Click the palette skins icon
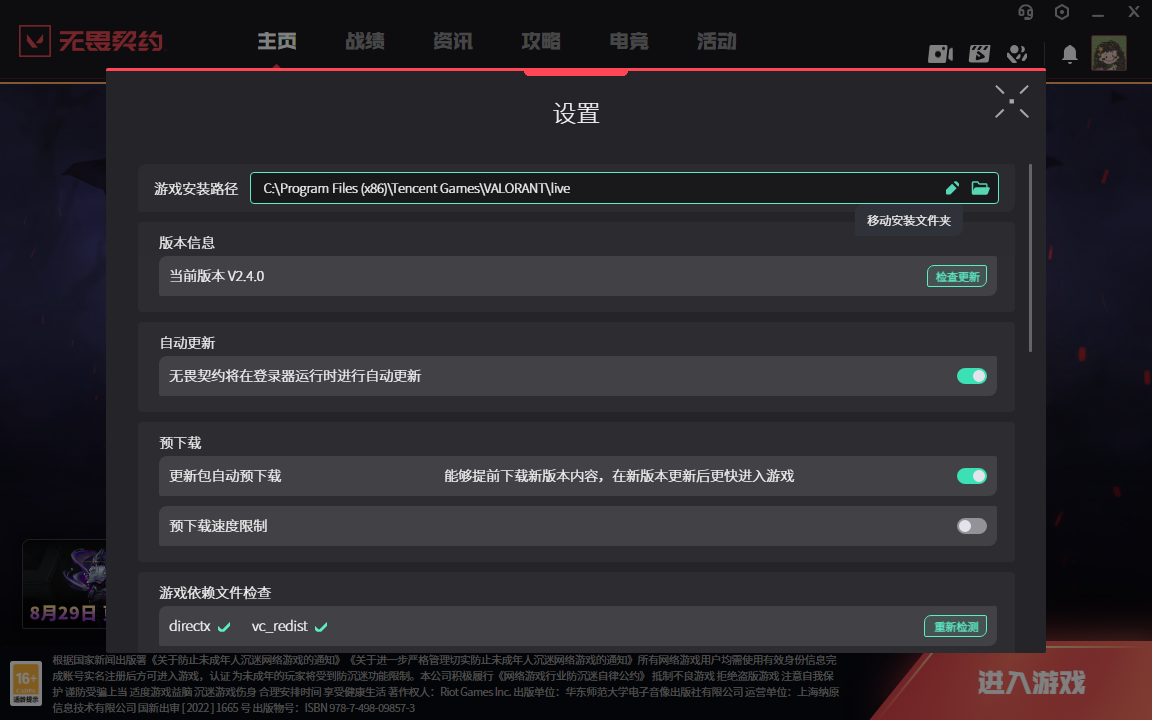This screenshot has height=720, width=1152. [x=1018, y=54]
